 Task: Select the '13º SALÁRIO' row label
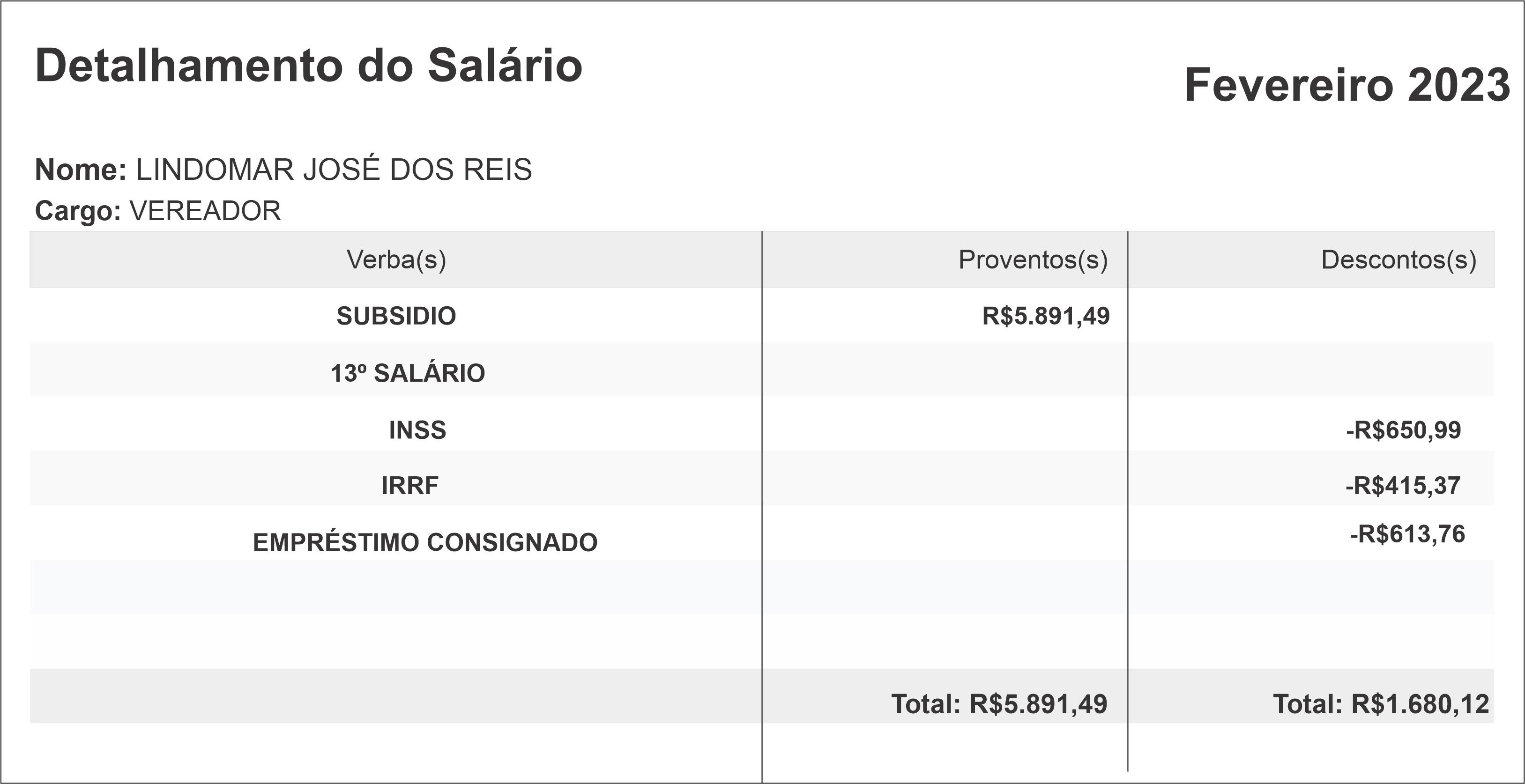tap(407, 373)
